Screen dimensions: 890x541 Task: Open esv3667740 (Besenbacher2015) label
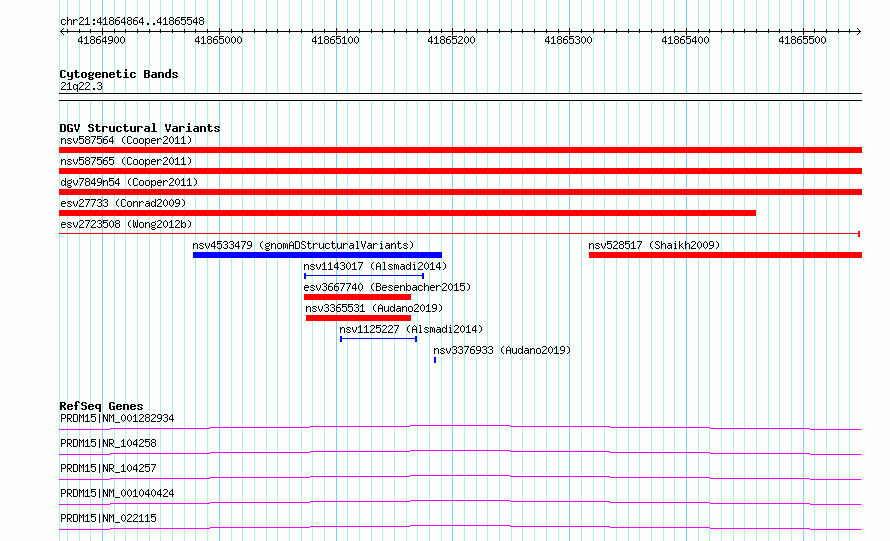pyautogui.click(x=387, y=287)
